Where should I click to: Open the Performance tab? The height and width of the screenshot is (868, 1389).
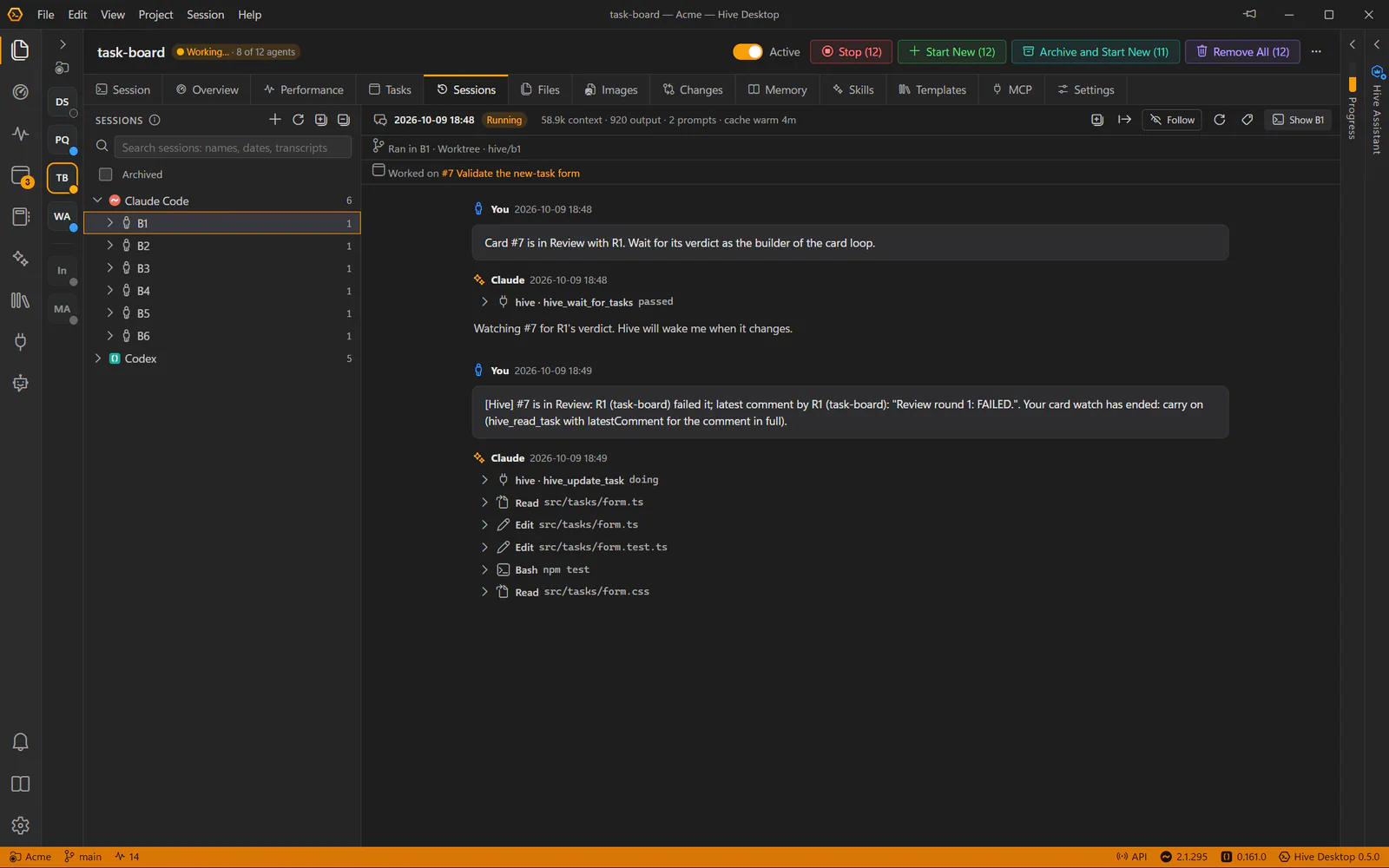[304, 89]
